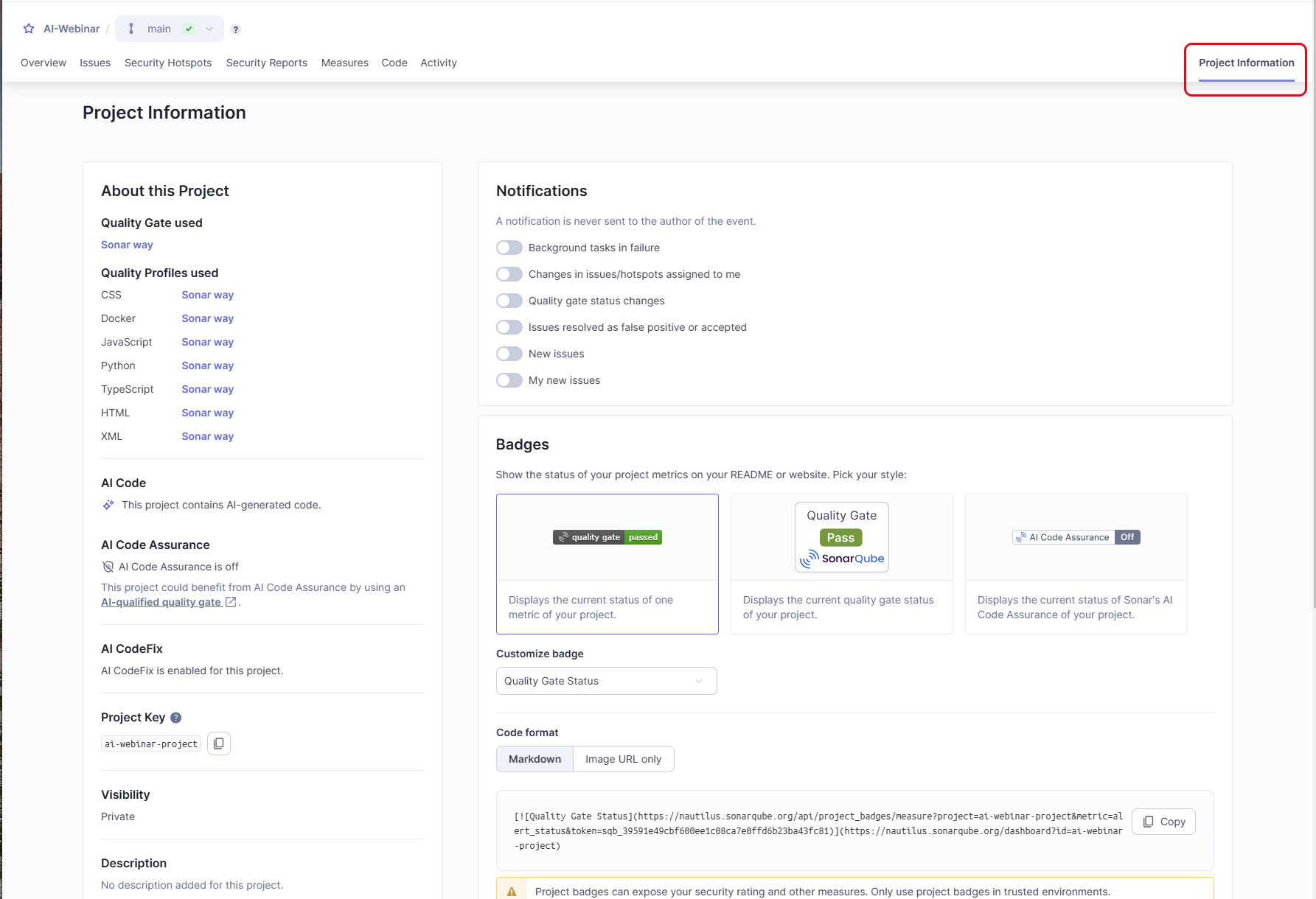The height and width of the screenshot is (899, 1316).
Task: Click the AI Code sparkle icon
Action: click(108, 505)
